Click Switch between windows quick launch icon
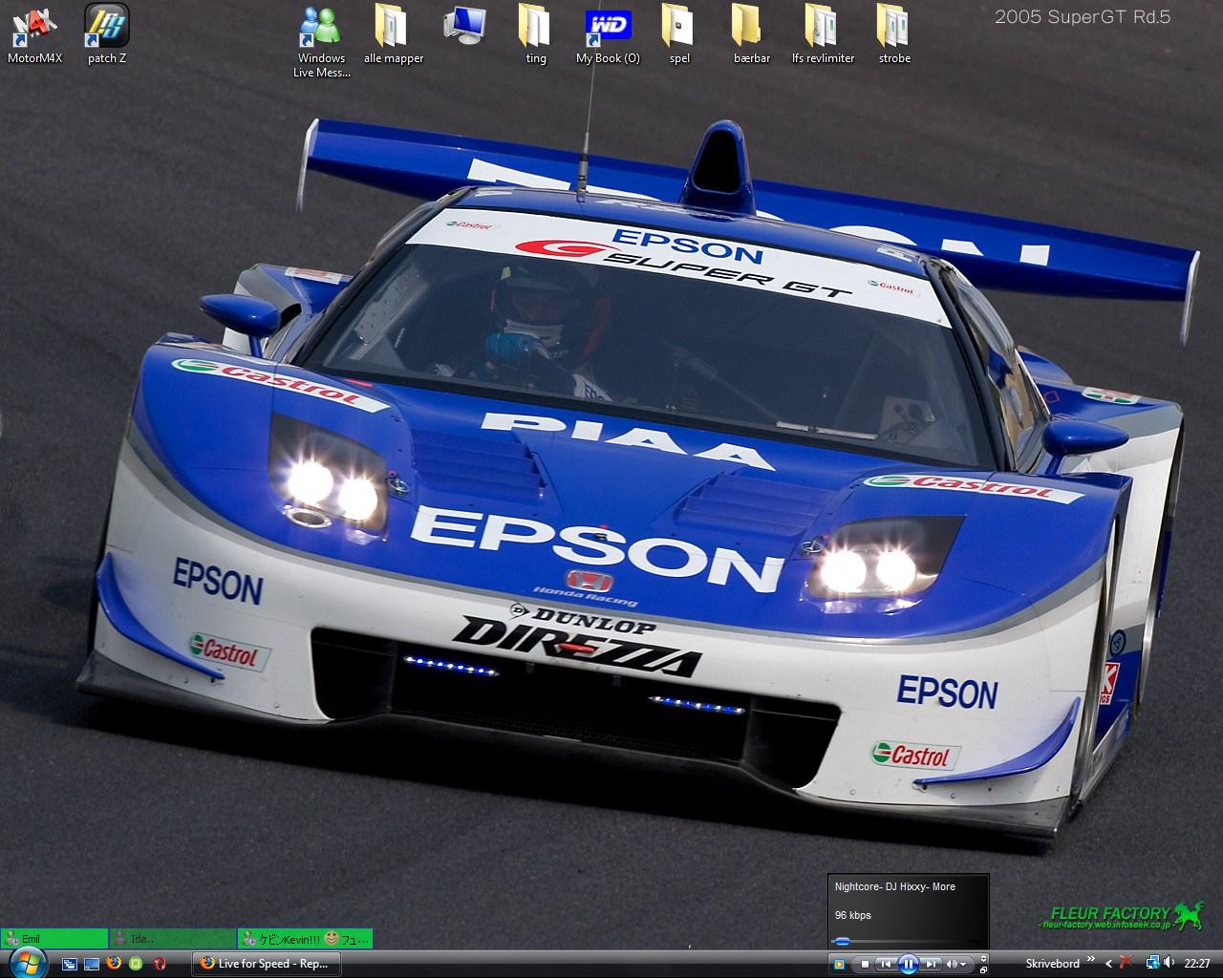Viewport: 1223px width, 980px height. click(x=70, y=964)
